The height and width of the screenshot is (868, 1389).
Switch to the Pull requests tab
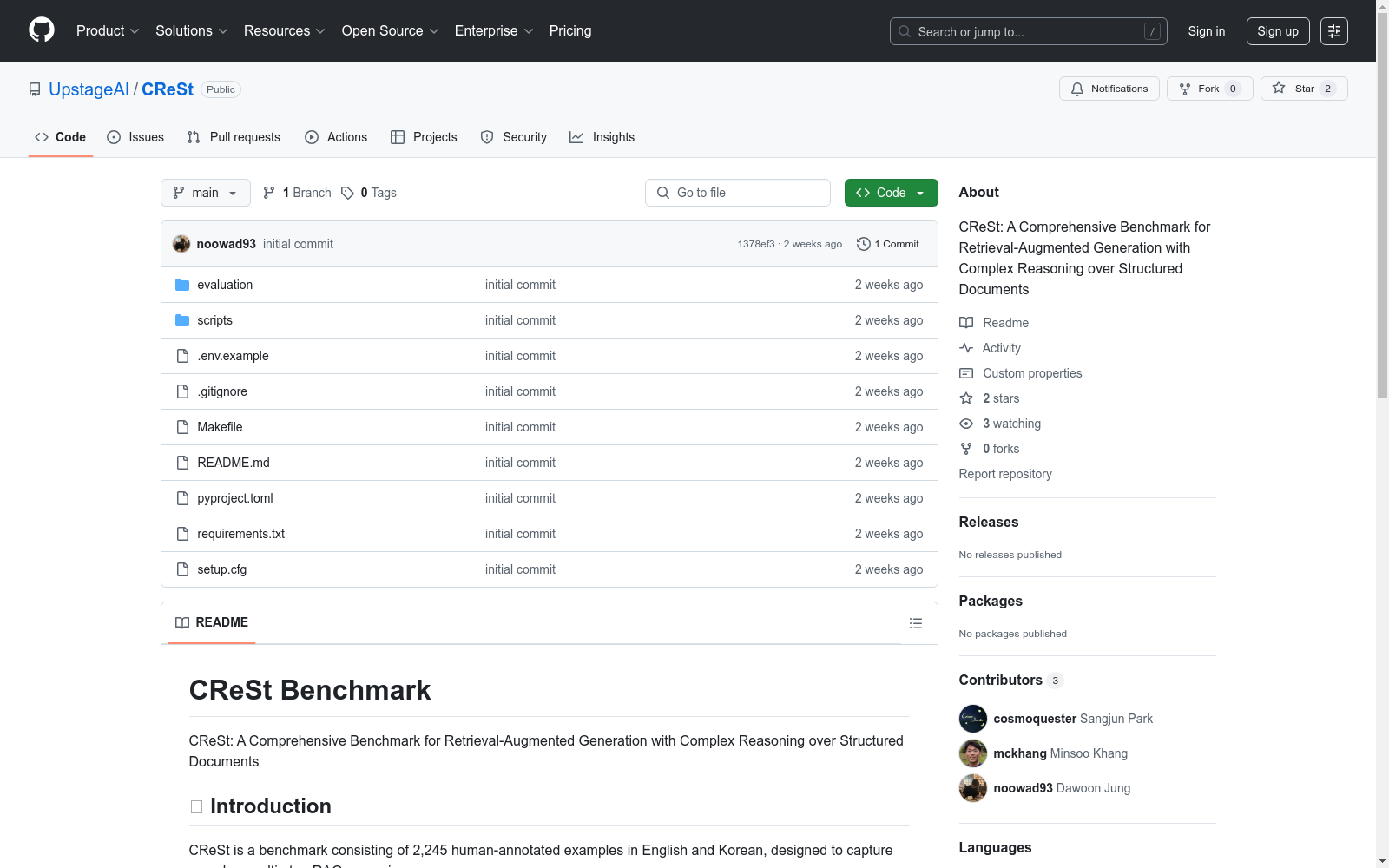point(234,137)
